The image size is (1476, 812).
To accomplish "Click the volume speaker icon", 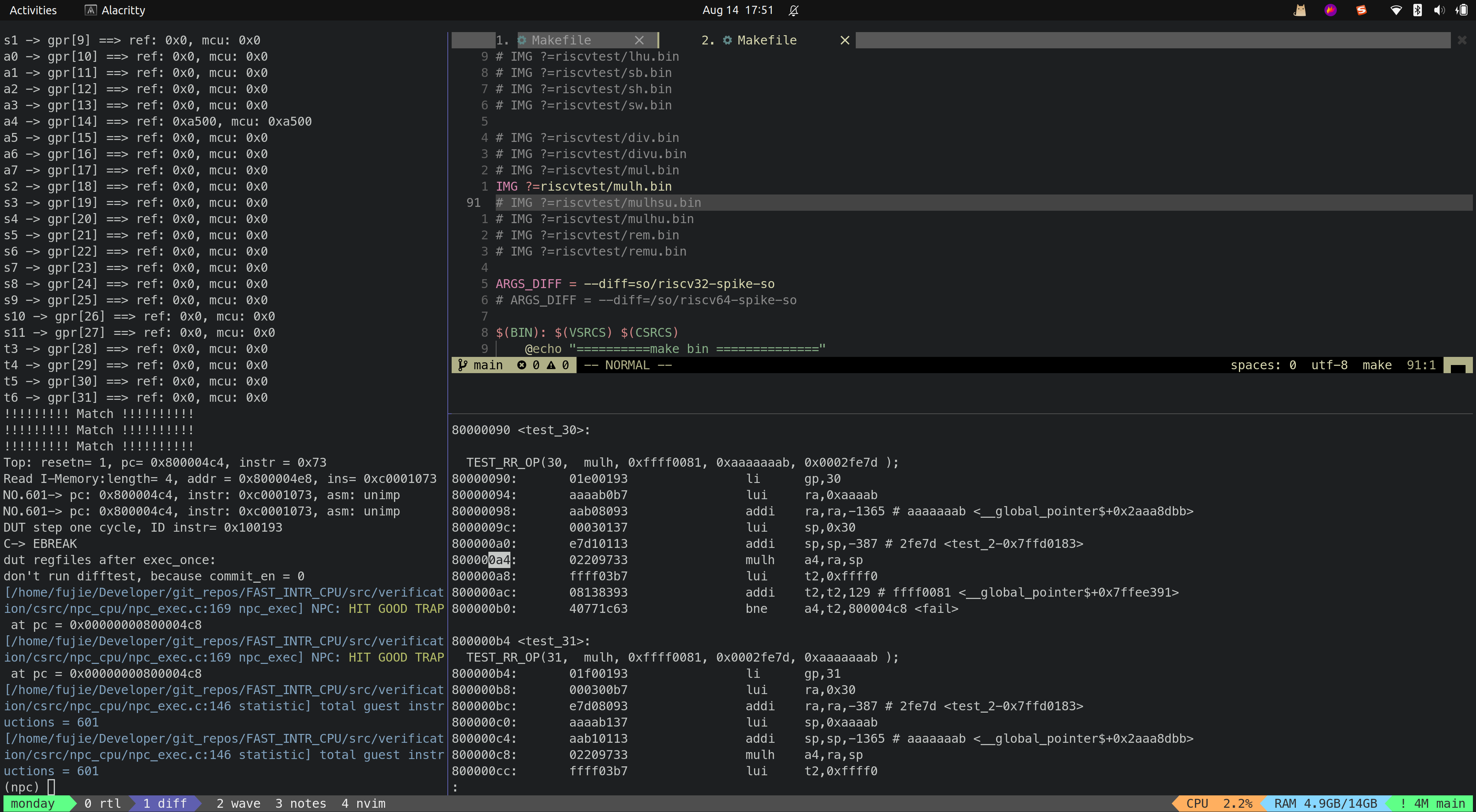I will pyautogui.click(x=1439, y=10).
